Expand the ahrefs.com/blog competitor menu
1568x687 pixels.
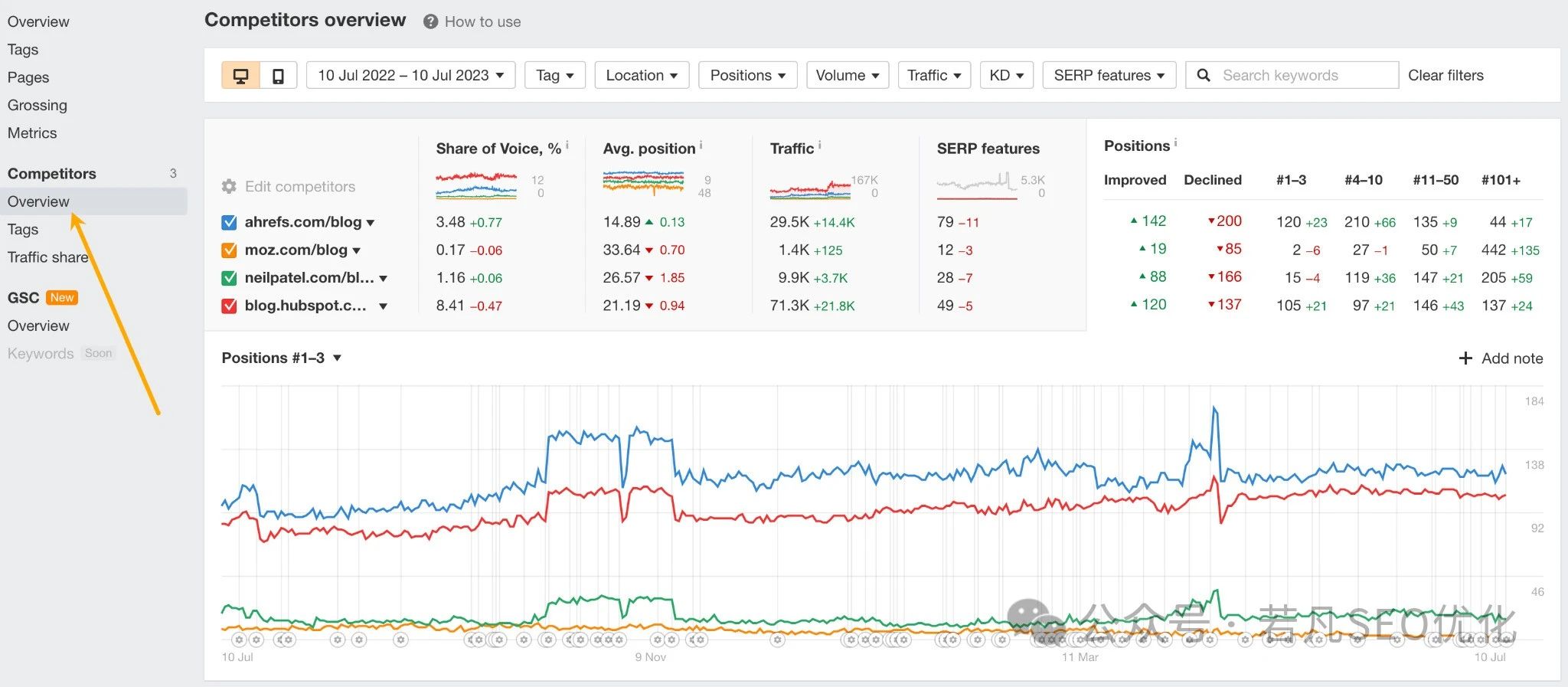click(x=371, y=223)
